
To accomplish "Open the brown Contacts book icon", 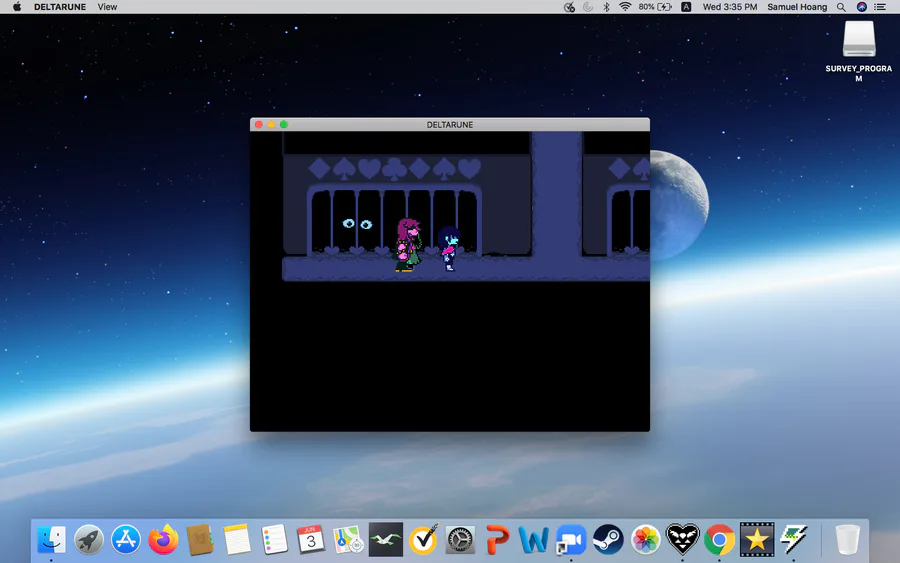I will click(200, 539).
